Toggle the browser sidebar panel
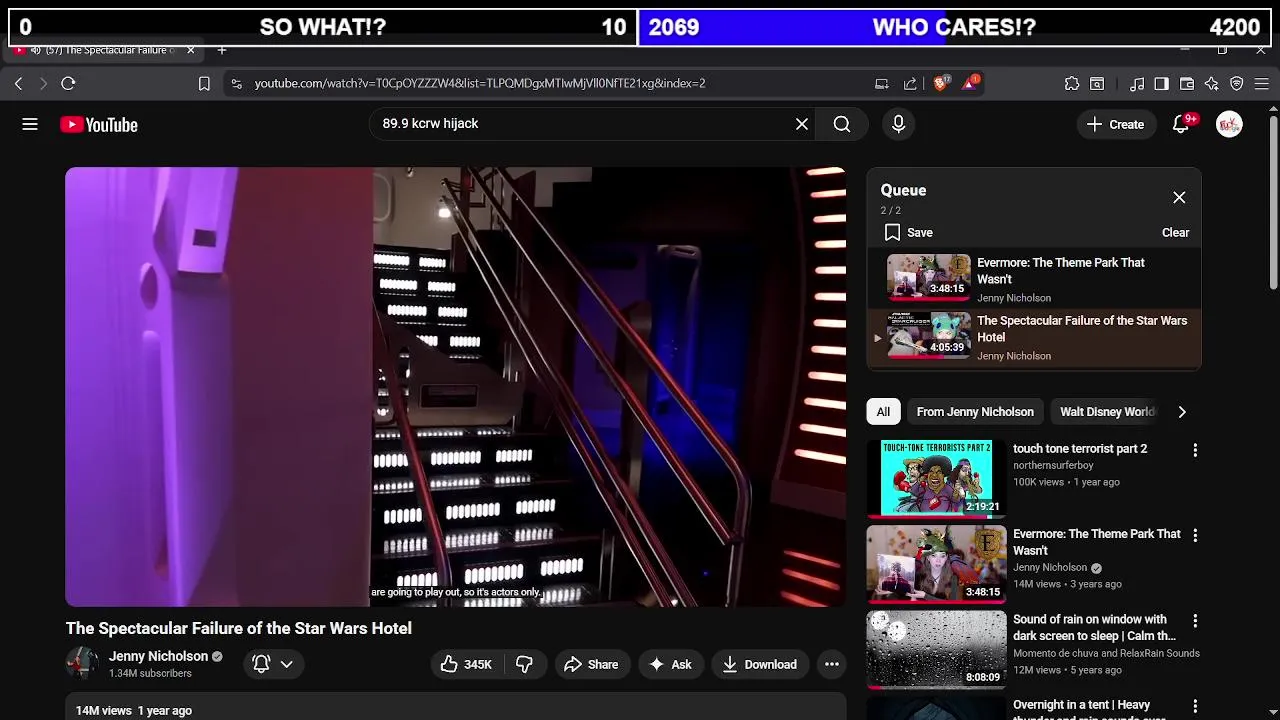The height and width of the screenshot is (720, 1280). click(x=1161, y=84)
